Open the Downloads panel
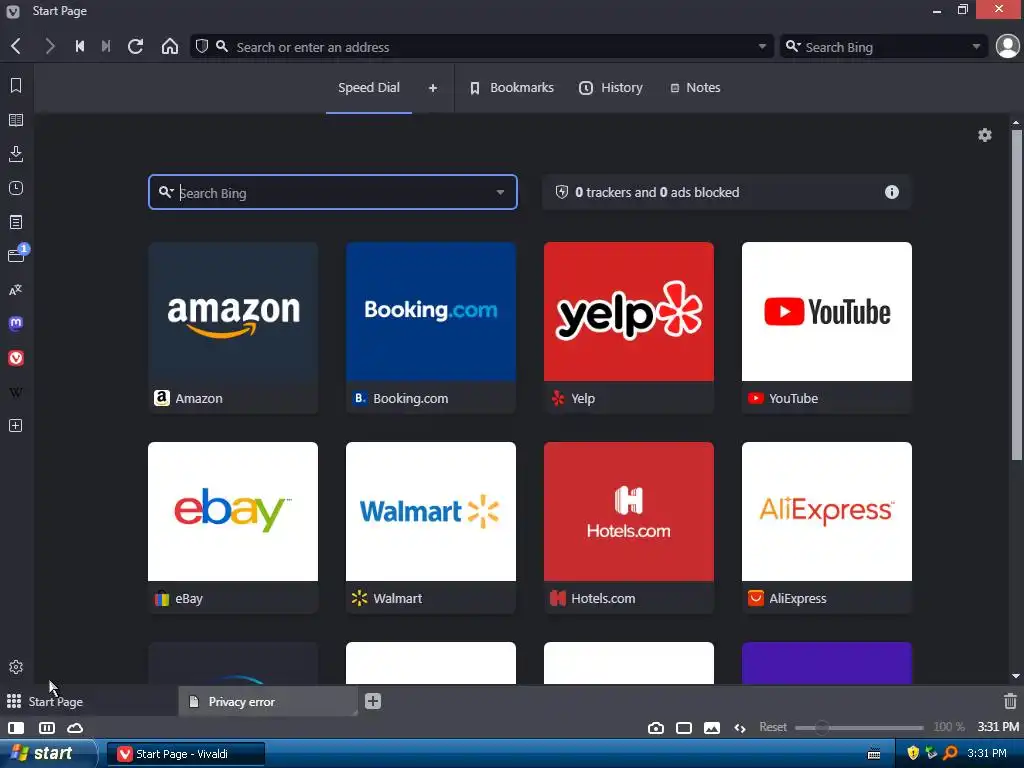The height and width of the screenshot is (768, 1024). click(x=16, y=154)
